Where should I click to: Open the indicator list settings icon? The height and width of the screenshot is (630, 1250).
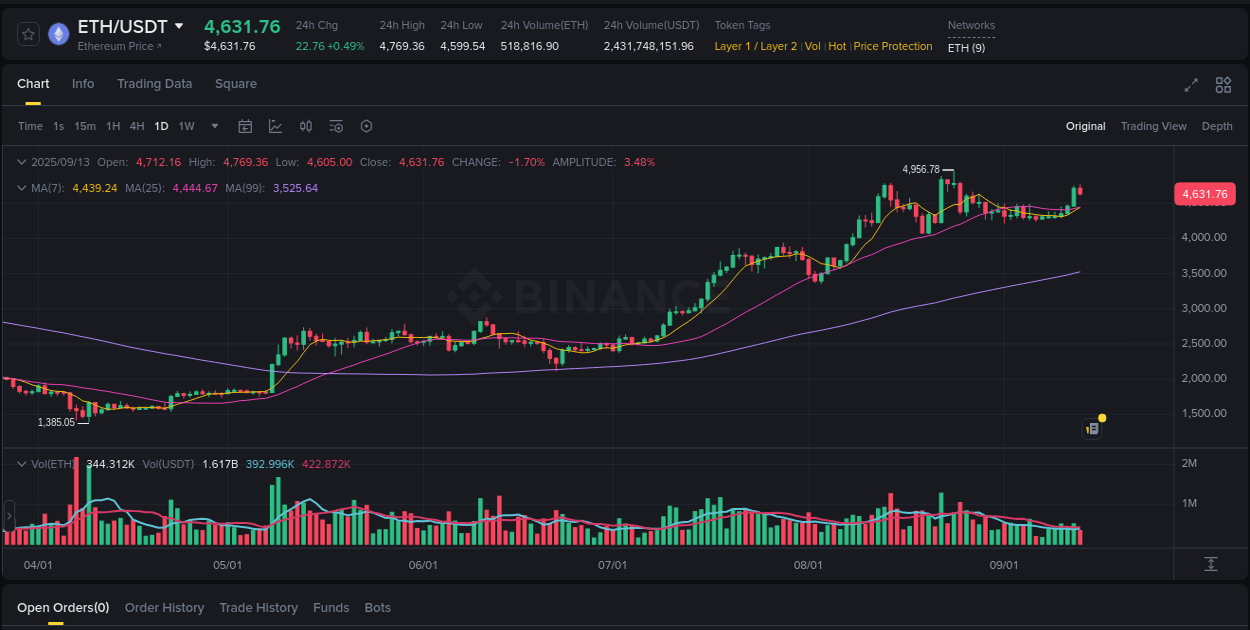click(336, 126)
